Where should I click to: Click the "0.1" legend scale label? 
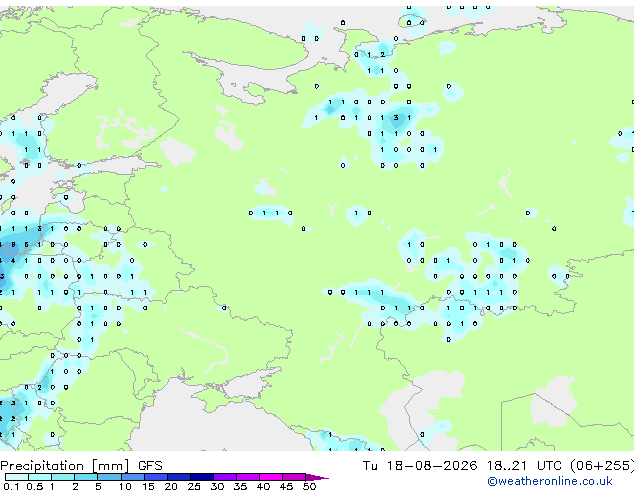tap(11, 486)
